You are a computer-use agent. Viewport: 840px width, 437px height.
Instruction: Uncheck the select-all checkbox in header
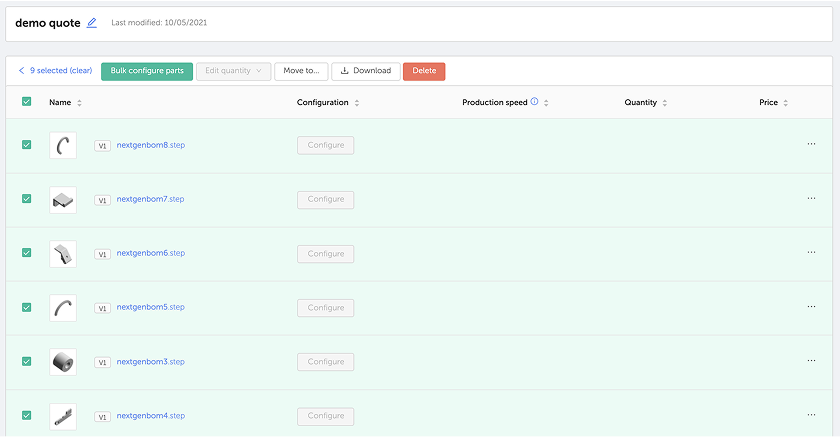pos(26,102)
